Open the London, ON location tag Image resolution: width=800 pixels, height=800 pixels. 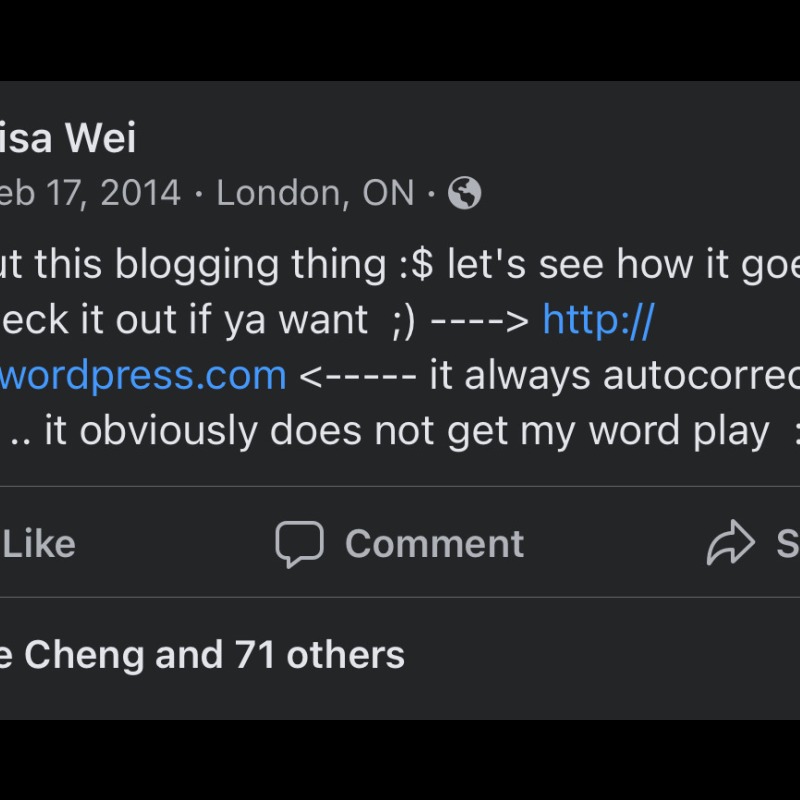[x=315, y=193]
